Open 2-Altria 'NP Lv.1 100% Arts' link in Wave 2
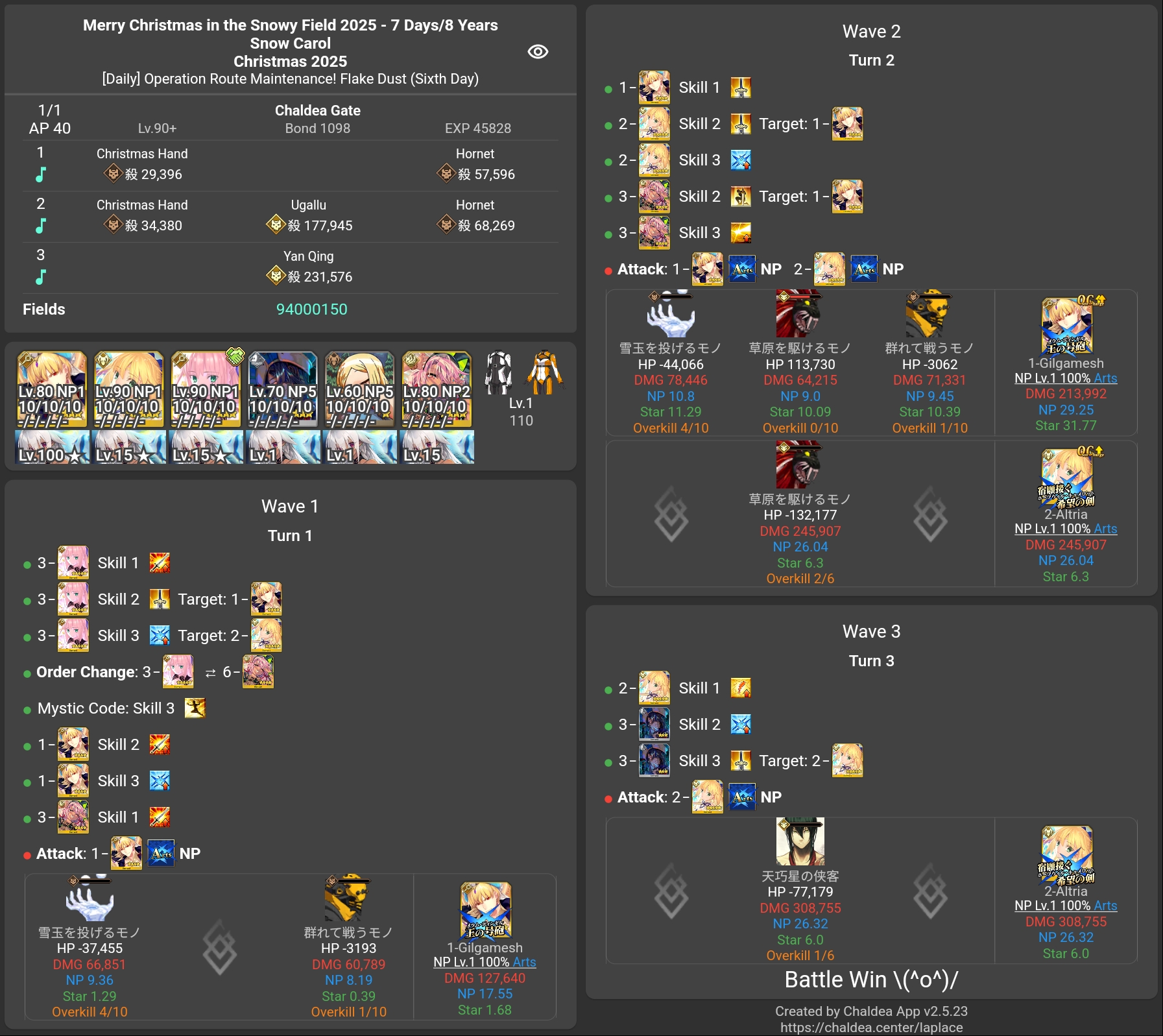 [x=1066, y=529]
